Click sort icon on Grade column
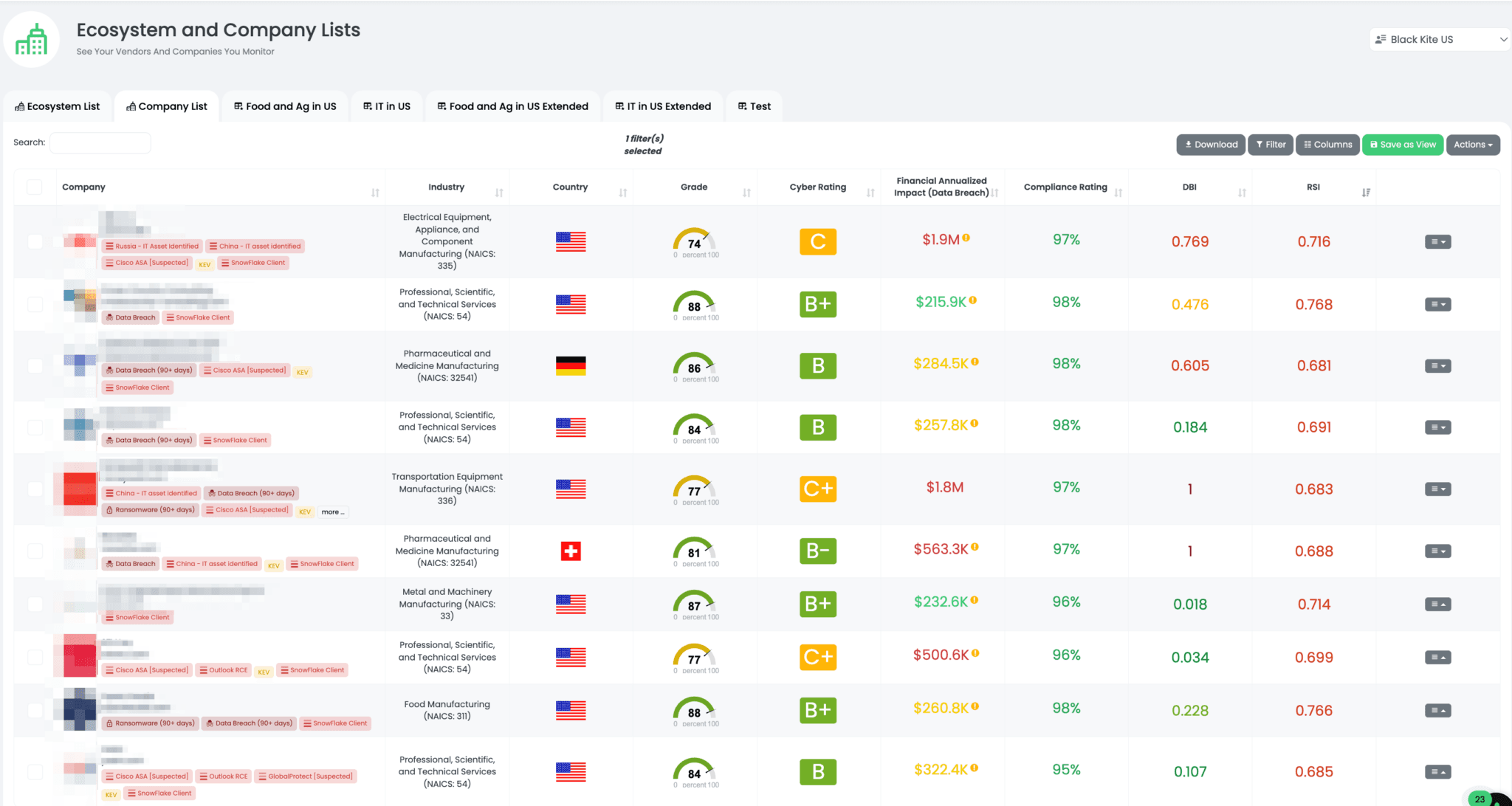This screenshot has width=1512, height=806. tap(746, 193)
